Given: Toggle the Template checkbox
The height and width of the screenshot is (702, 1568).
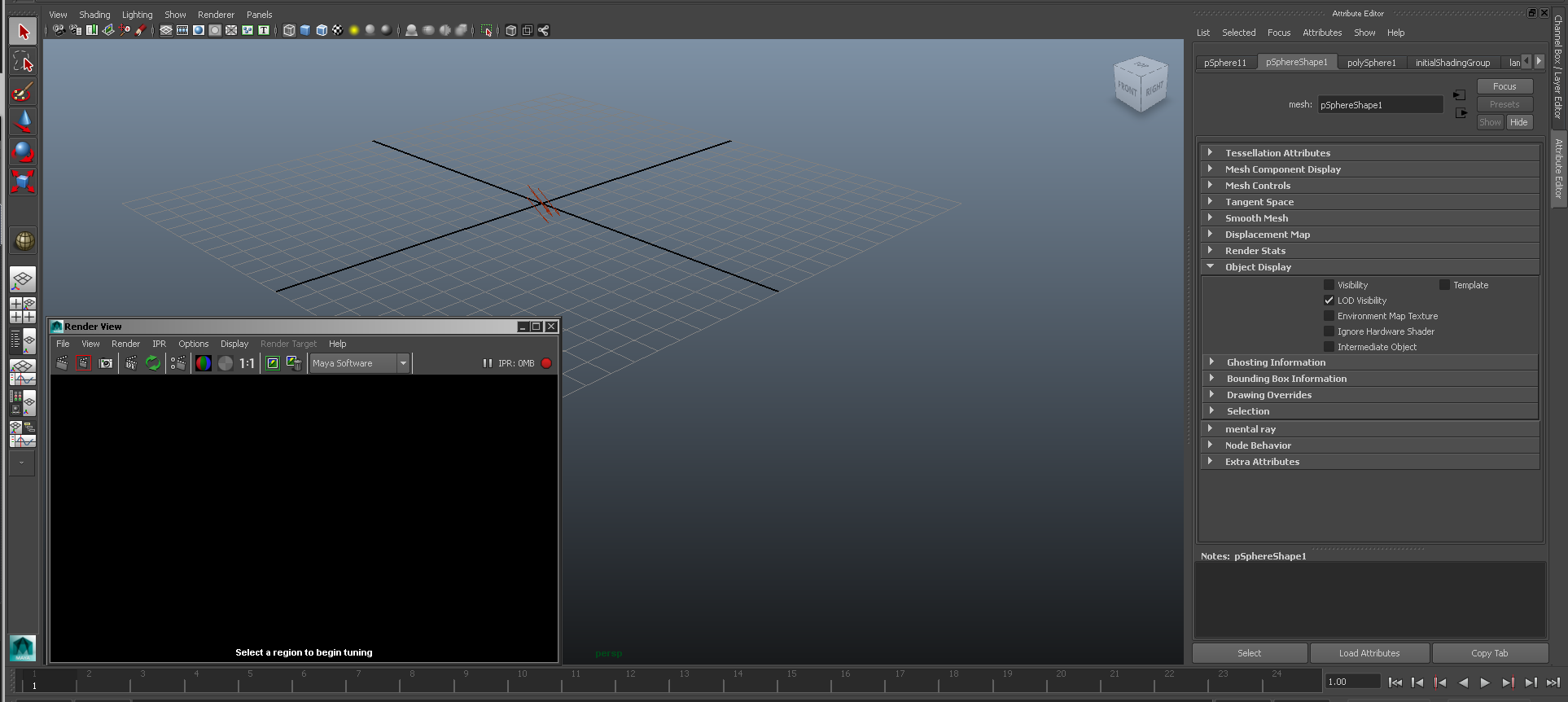Looking at the screenshot, I should point(1444,285).
